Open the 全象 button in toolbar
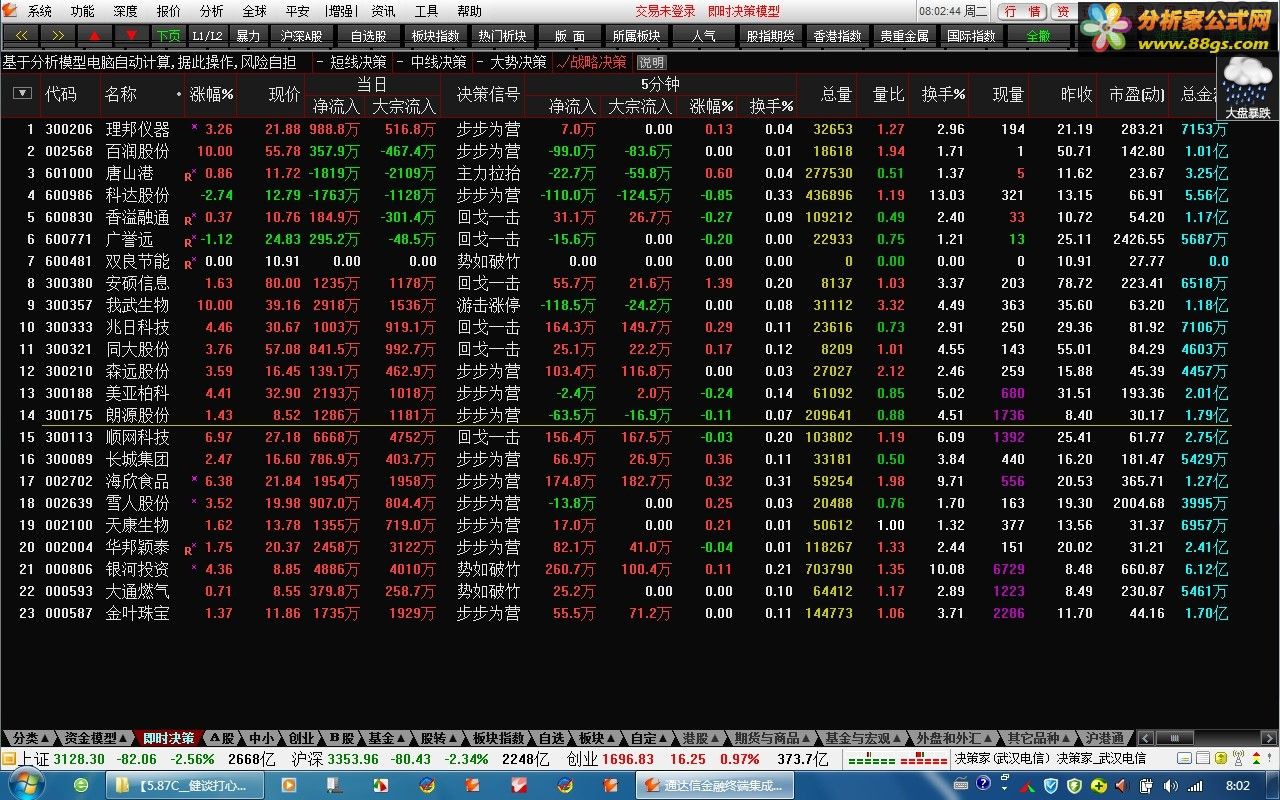The image size is (1280, 800). [x=1039, y=35]
